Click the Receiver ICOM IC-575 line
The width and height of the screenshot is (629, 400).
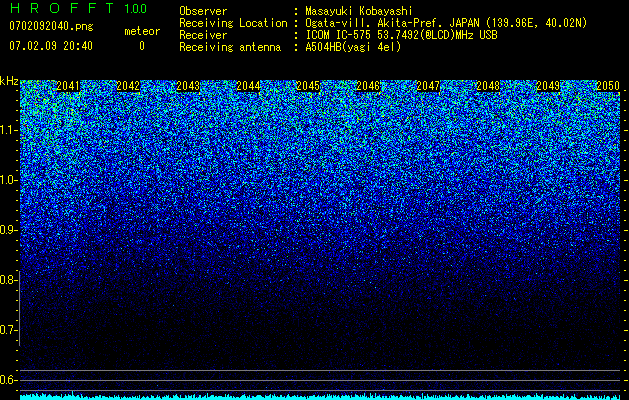pos(401,35)
